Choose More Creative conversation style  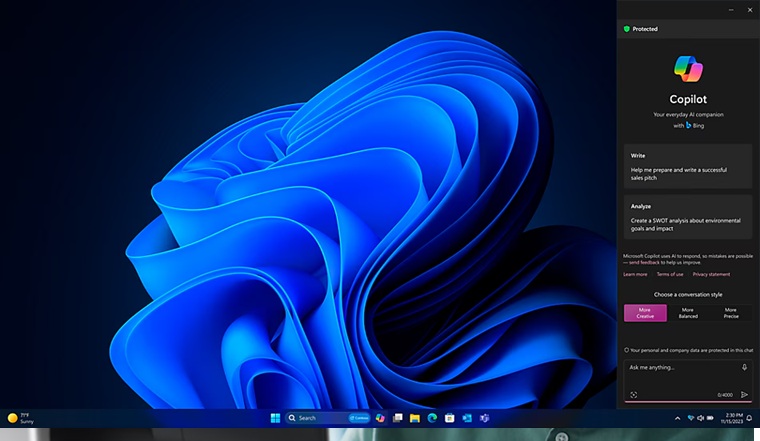click(x=645, y=313)
